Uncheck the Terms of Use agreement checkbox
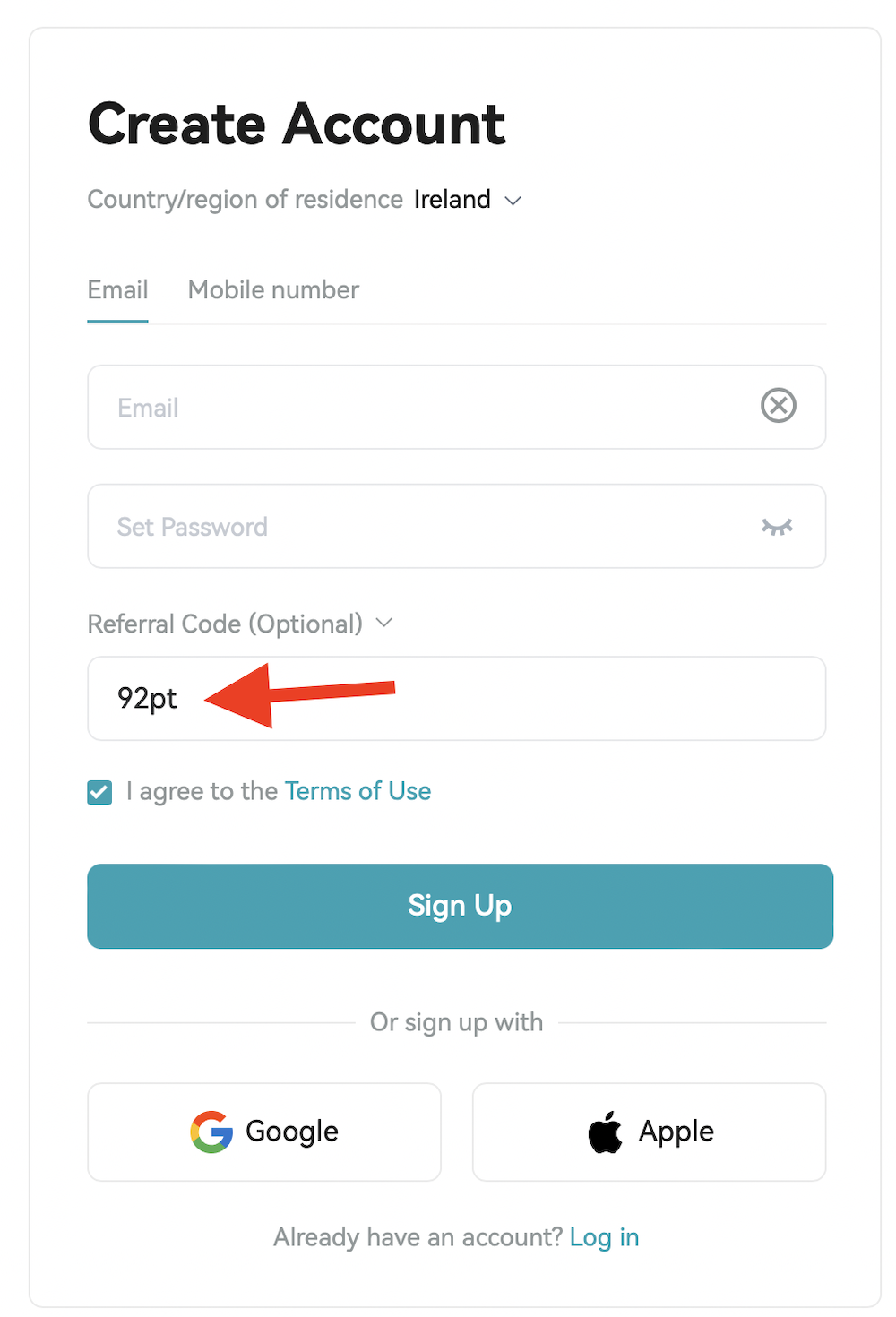 99,792
